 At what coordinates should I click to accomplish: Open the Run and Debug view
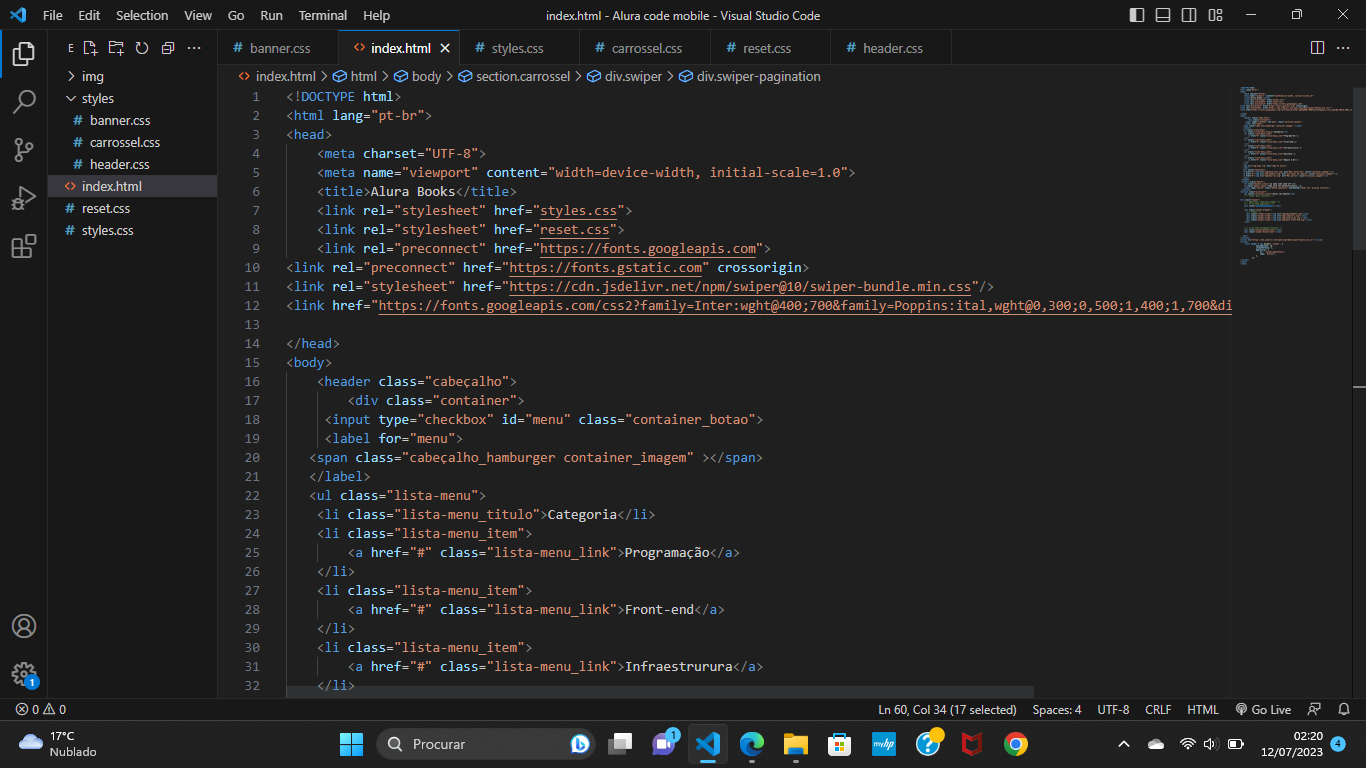(24, 198)
